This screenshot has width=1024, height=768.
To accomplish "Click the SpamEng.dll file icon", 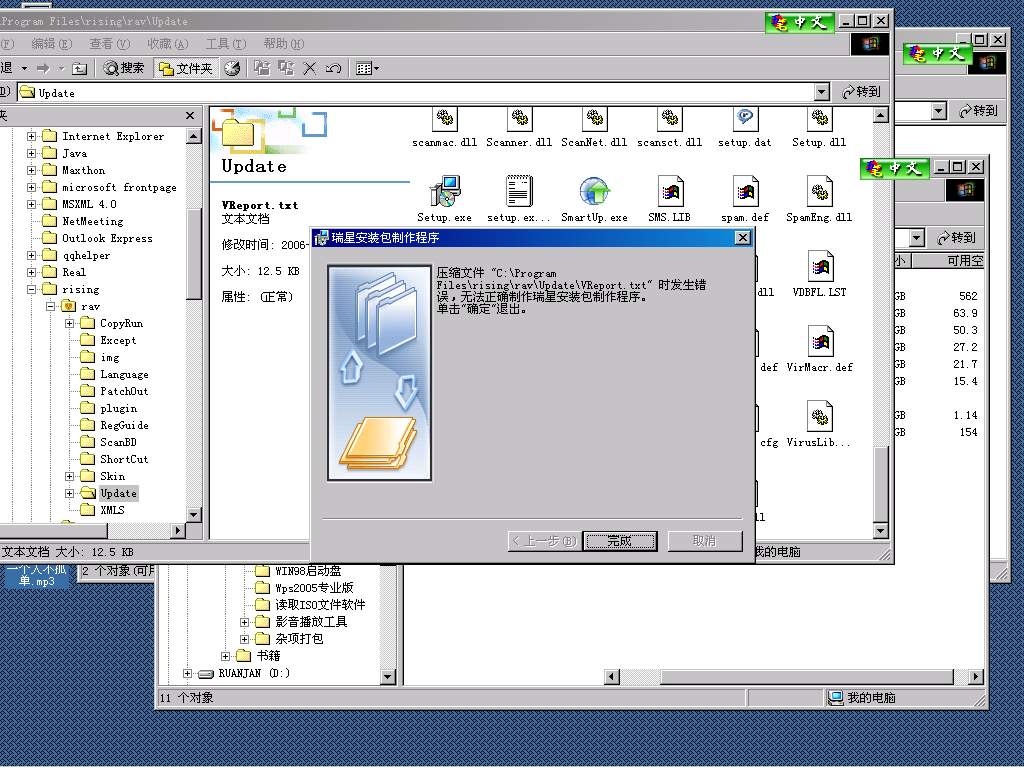I will (819, 191).
